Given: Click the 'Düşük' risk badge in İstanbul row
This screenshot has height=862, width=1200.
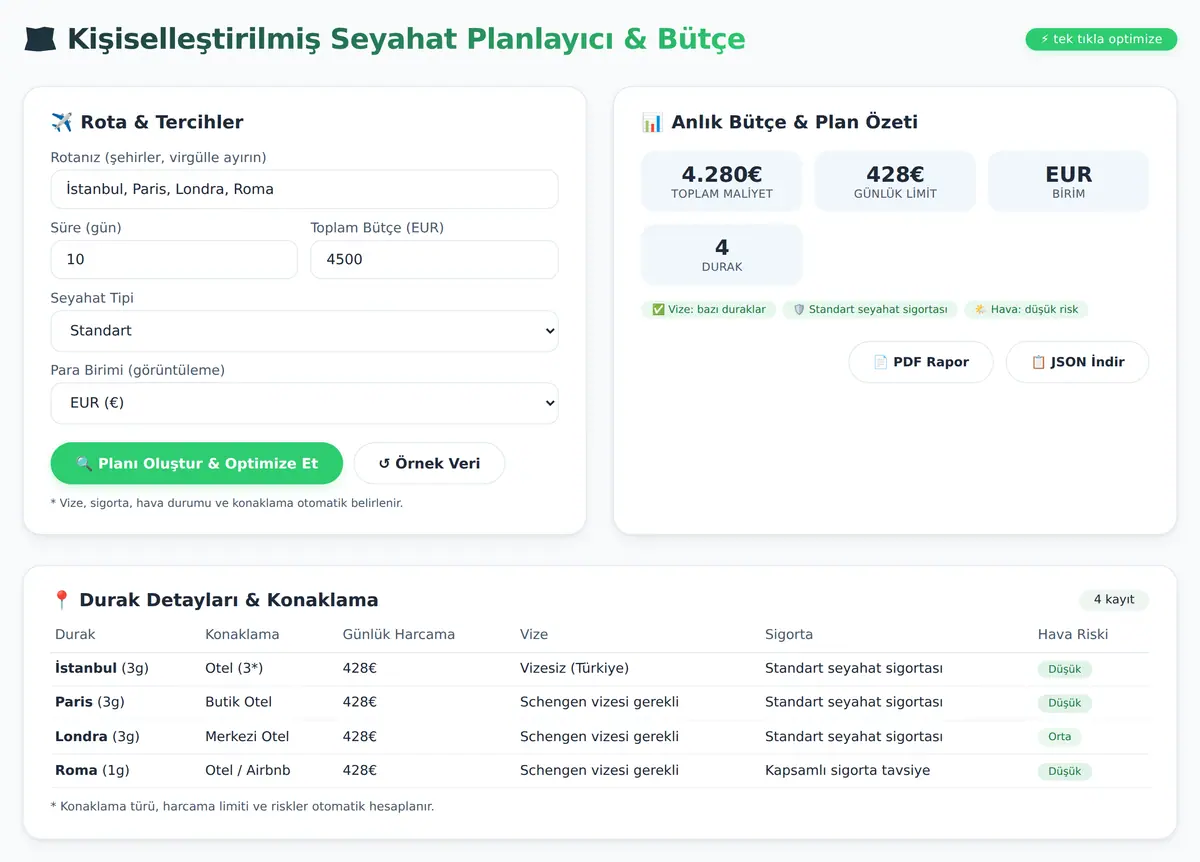Looking at the screenshot, I should coord(1065,669).
